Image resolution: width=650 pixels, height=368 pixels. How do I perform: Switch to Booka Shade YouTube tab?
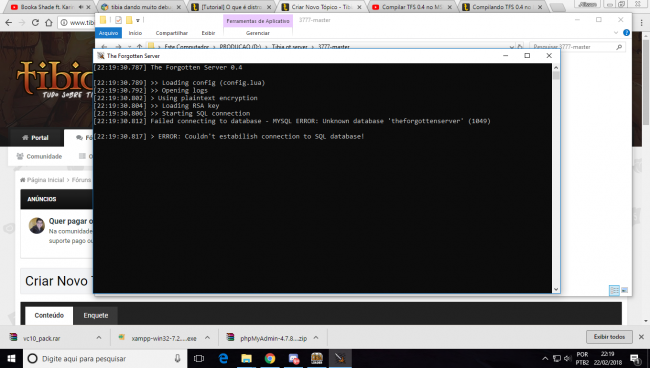pos(49,7)
